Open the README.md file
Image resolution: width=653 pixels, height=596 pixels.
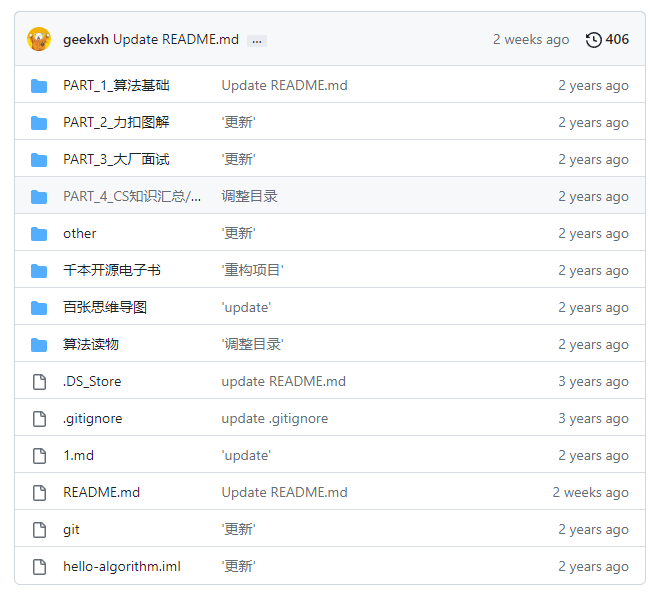pos(102,493)
